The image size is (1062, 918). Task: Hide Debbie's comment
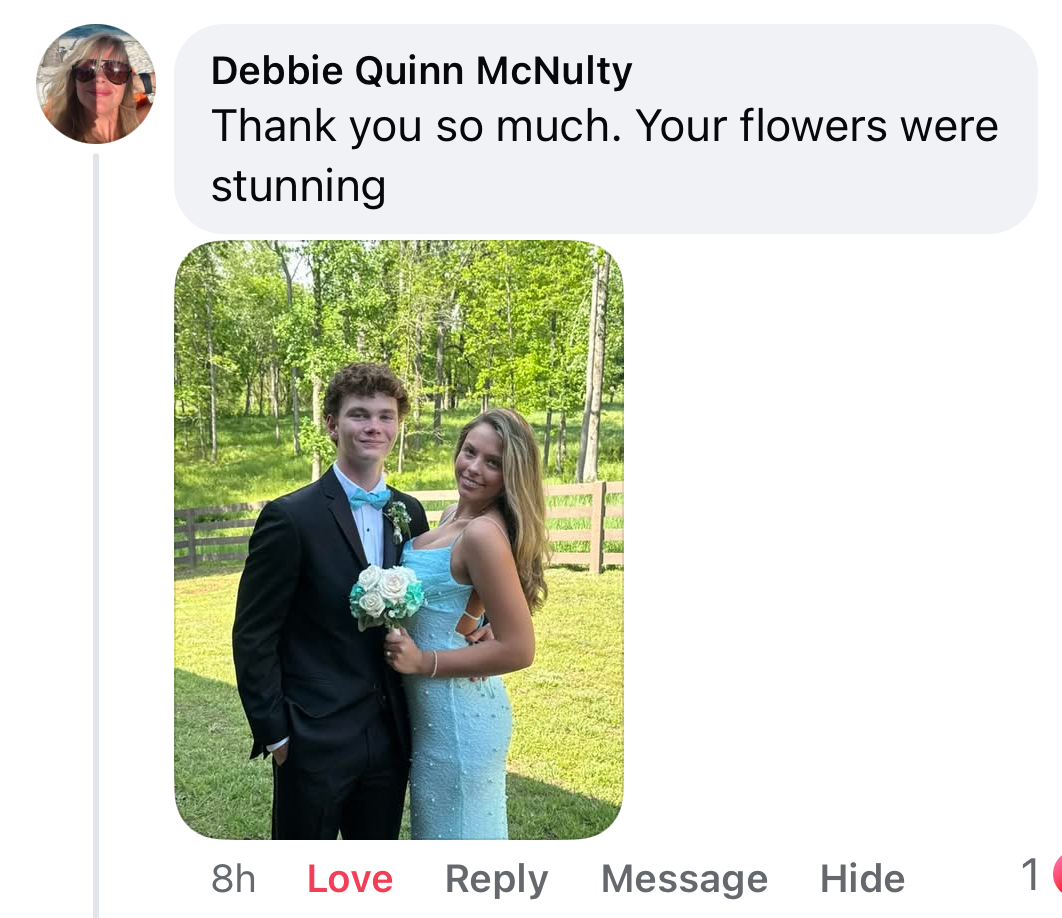[862, 879]
